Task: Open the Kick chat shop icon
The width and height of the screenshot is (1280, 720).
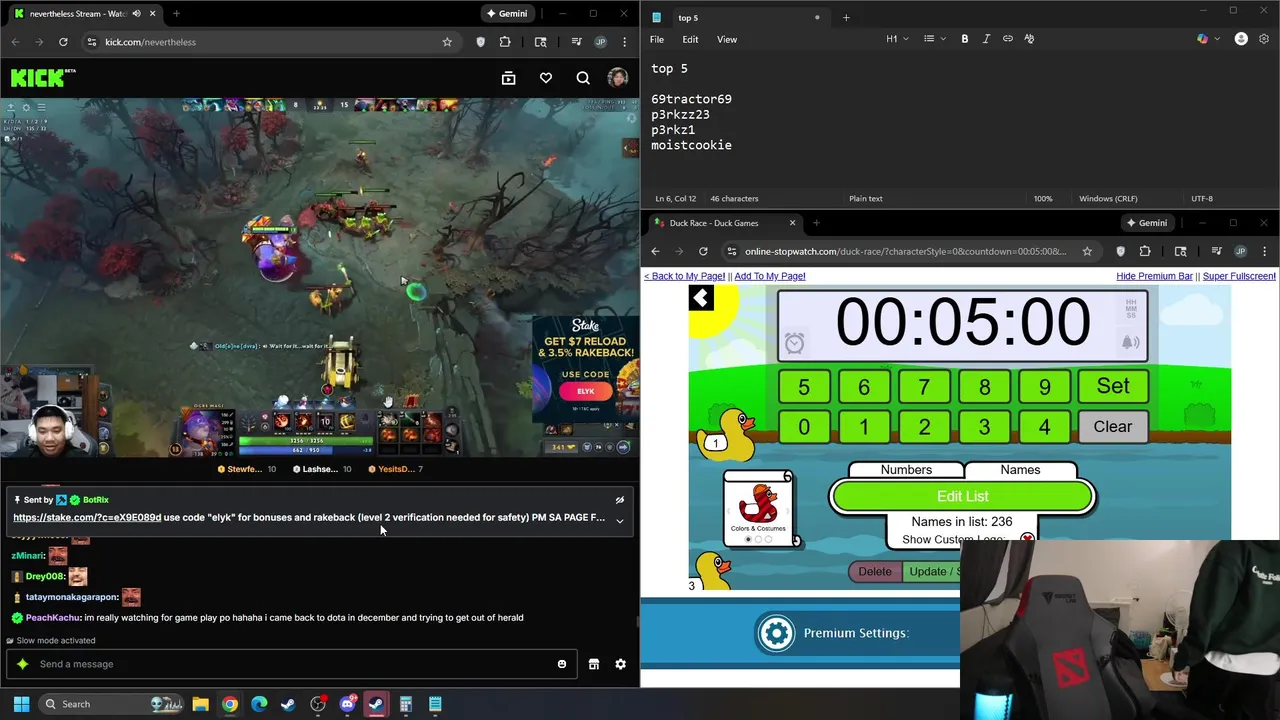Action: click(x=594, y=664)
